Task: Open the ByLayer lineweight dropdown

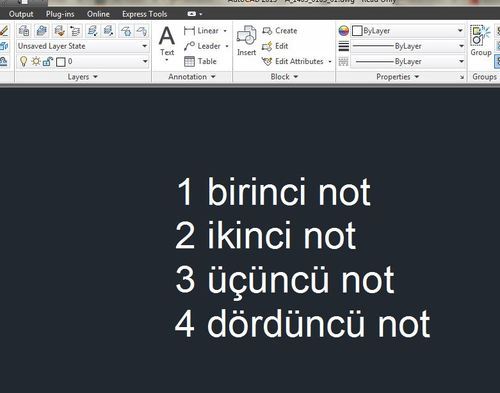Action: pyautogui.click(x=408, y=46)
